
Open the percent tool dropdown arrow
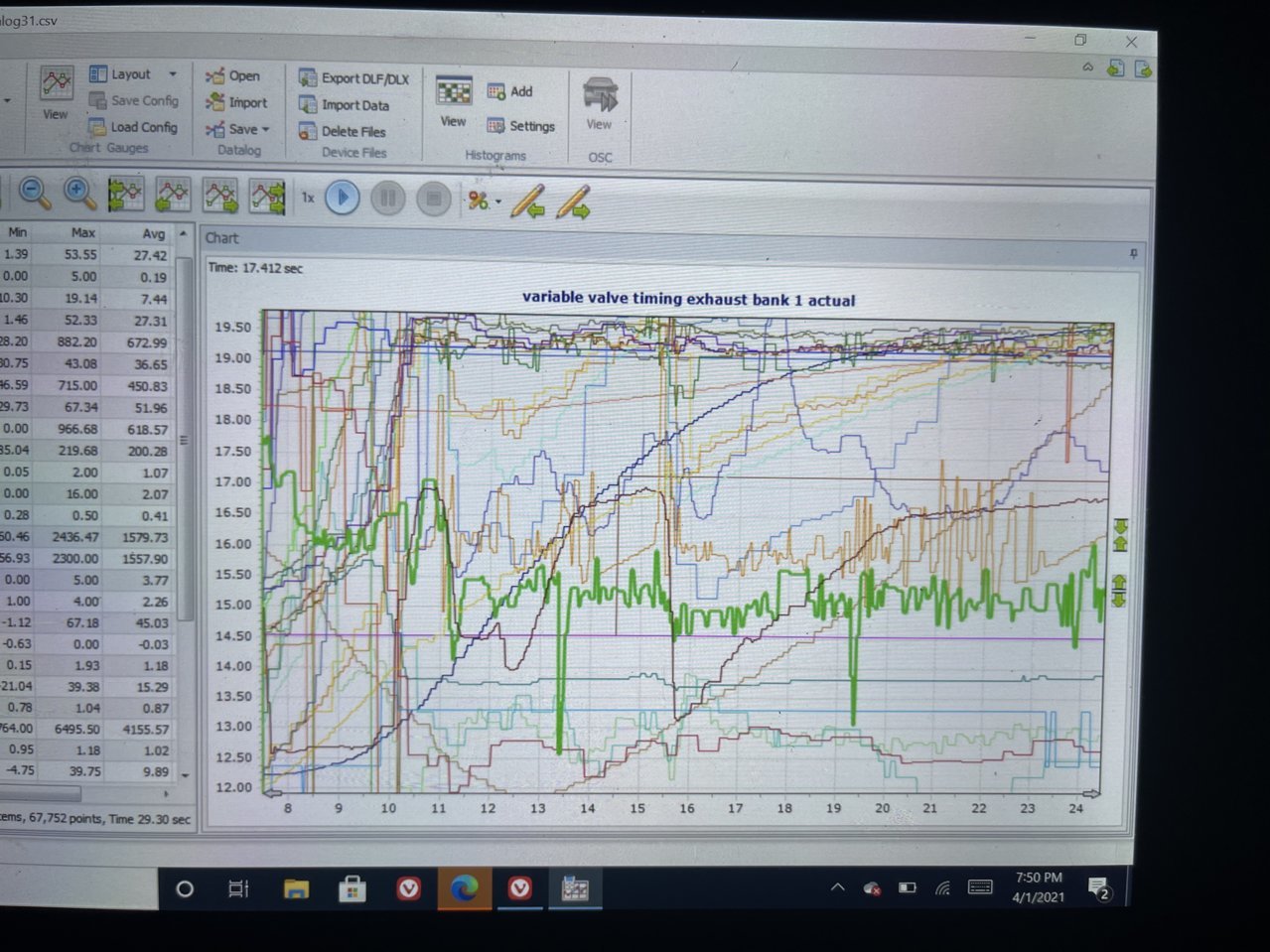coord(498,202)
